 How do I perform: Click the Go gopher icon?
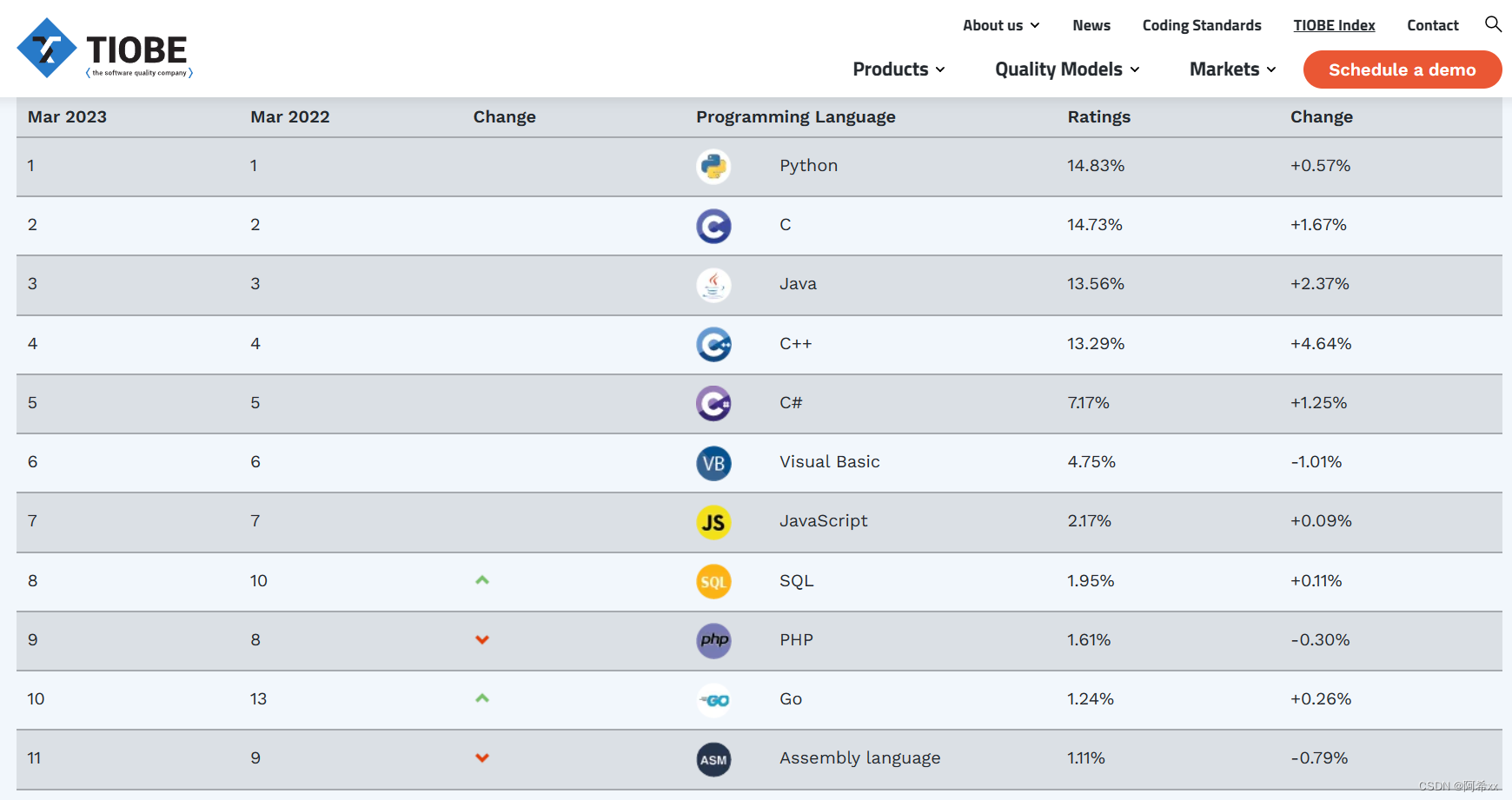click(x=713, y=700)
